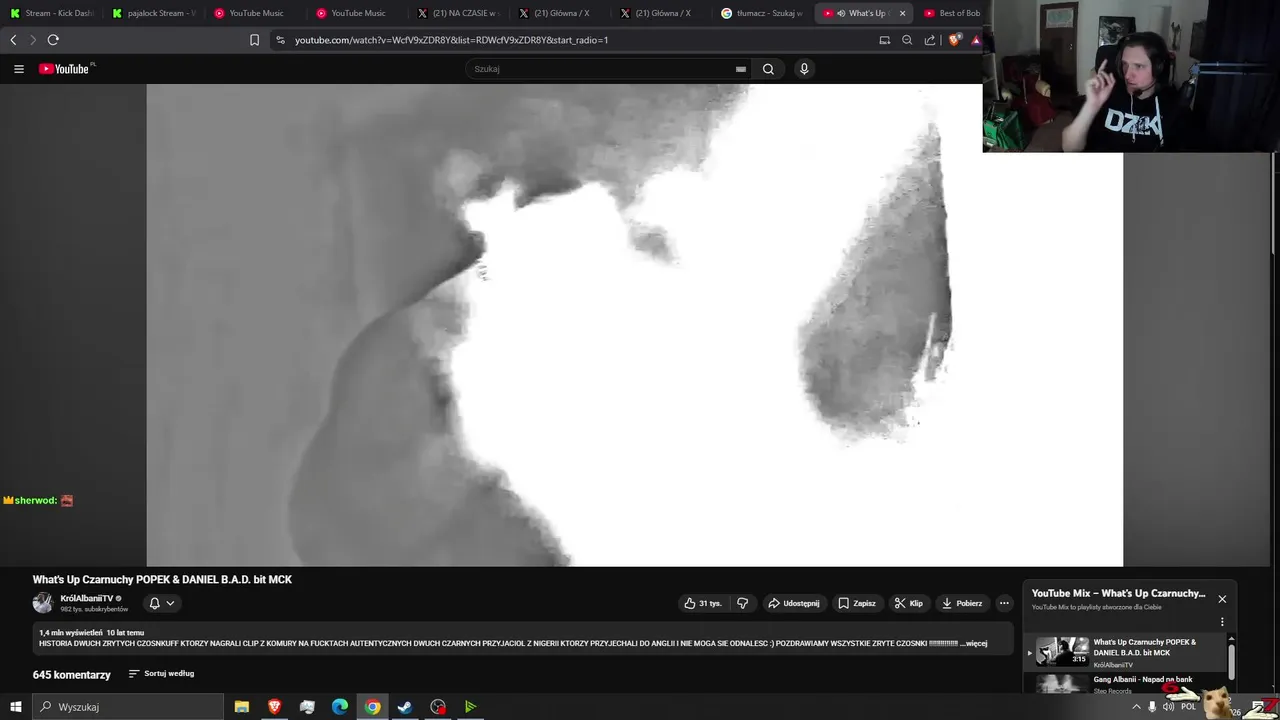Click the video player area to pause
This screenshot has height=720, width=1280.
pyautogui.click(x=634, y=325)
